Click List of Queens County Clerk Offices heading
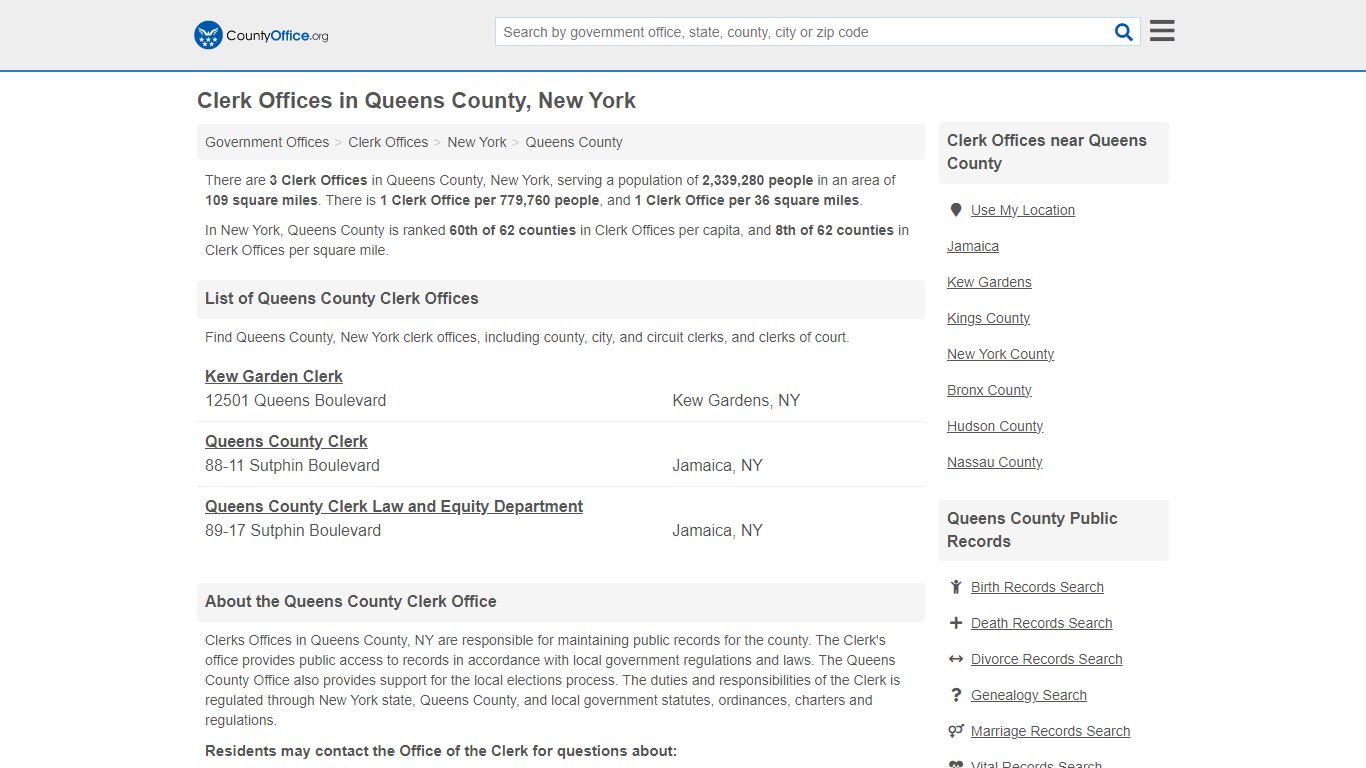The width and height of the screenshot is (1366, 768). point(341,298)
